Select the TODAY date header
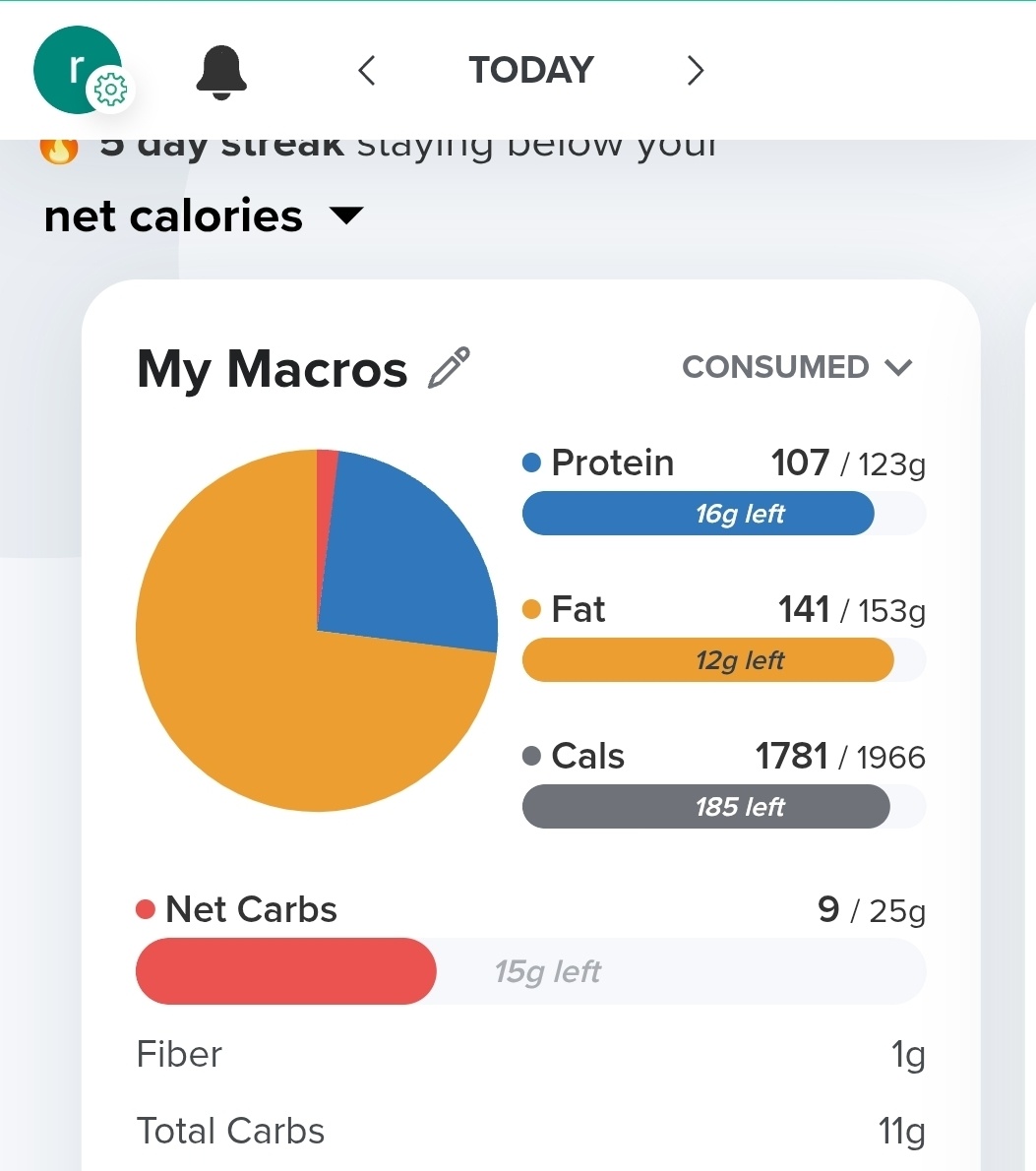The image size is (1036, 1171). pos(531,71)
